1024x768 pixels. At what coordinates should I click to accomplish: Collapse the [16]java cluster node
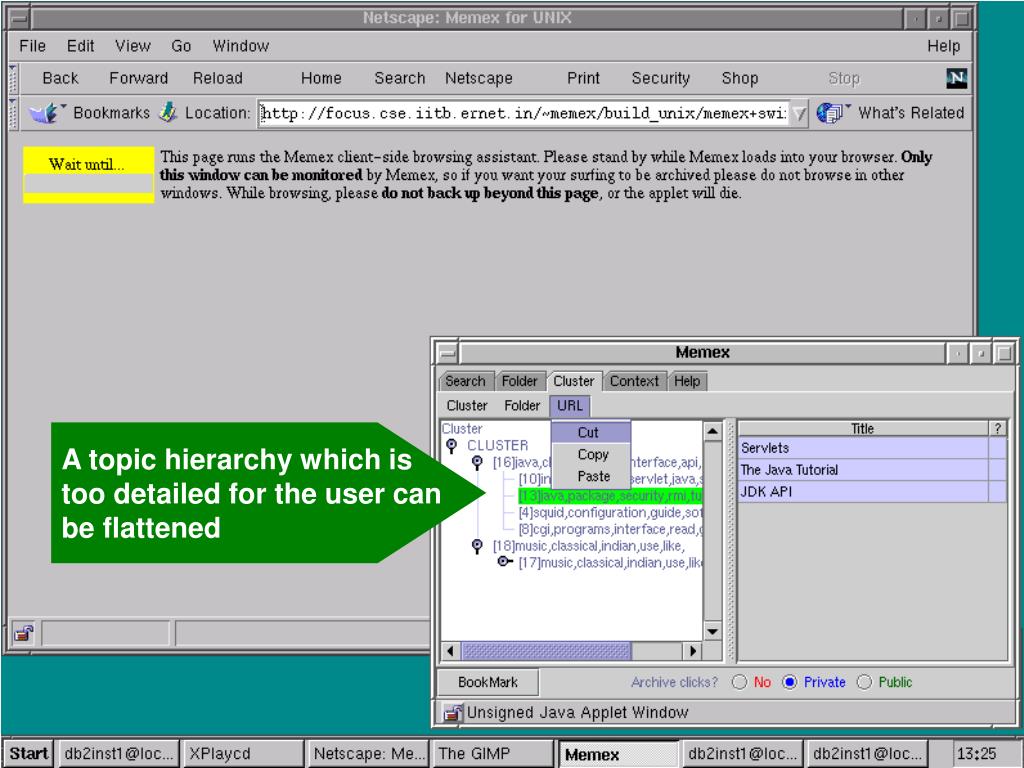(477, 462)
